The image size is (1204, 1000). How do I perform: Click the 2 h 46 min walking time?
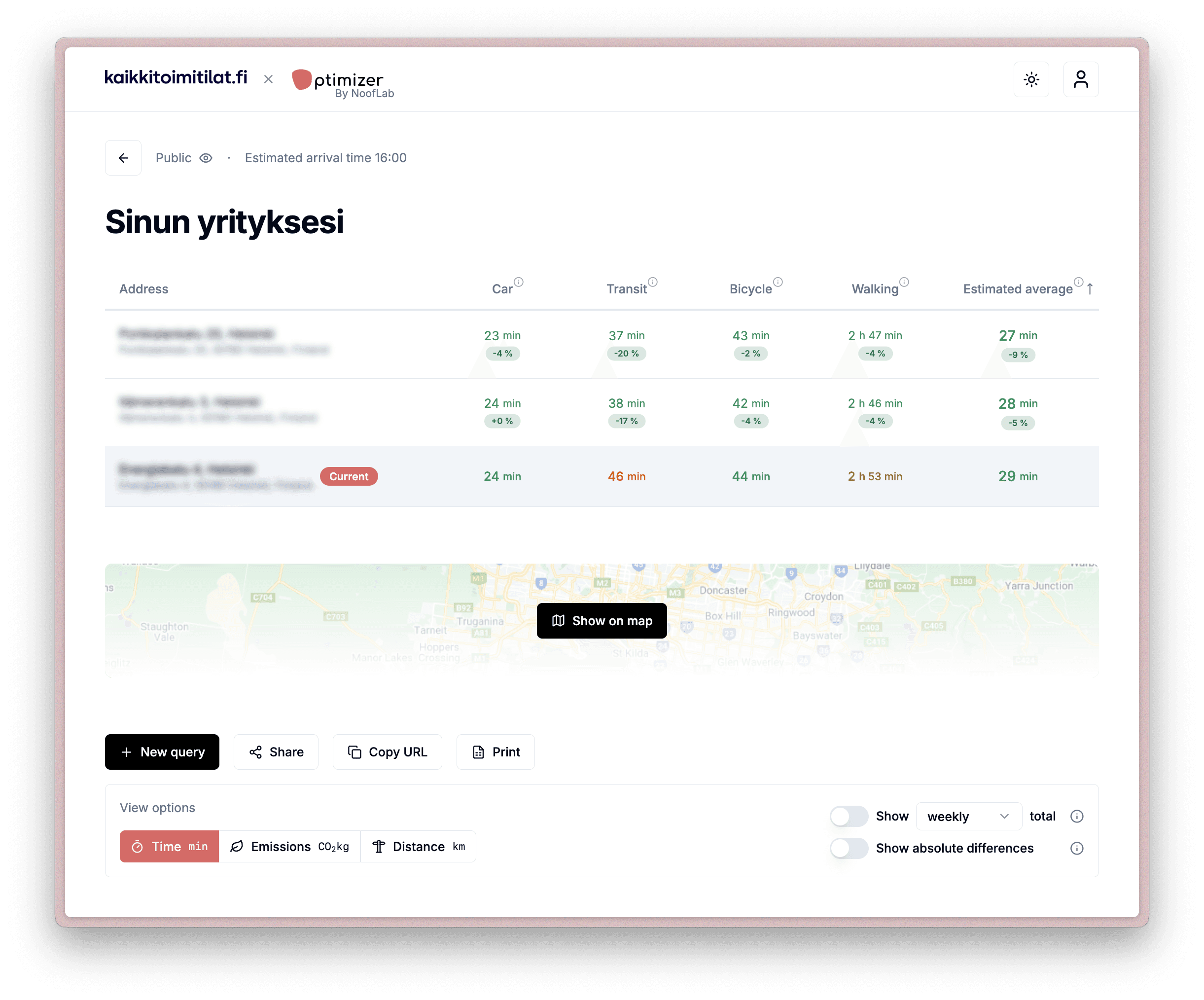point(875,403)
